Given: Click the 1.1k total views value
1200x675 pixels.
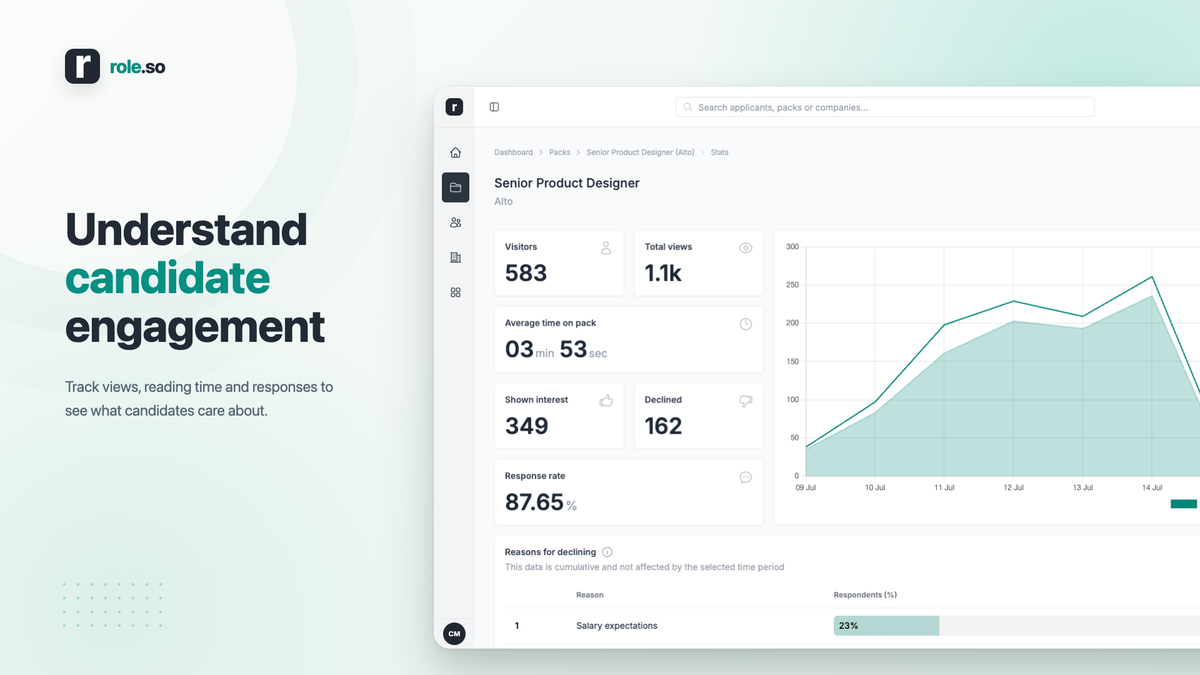Looking at the screenshot, I should [x=663, y=273].
